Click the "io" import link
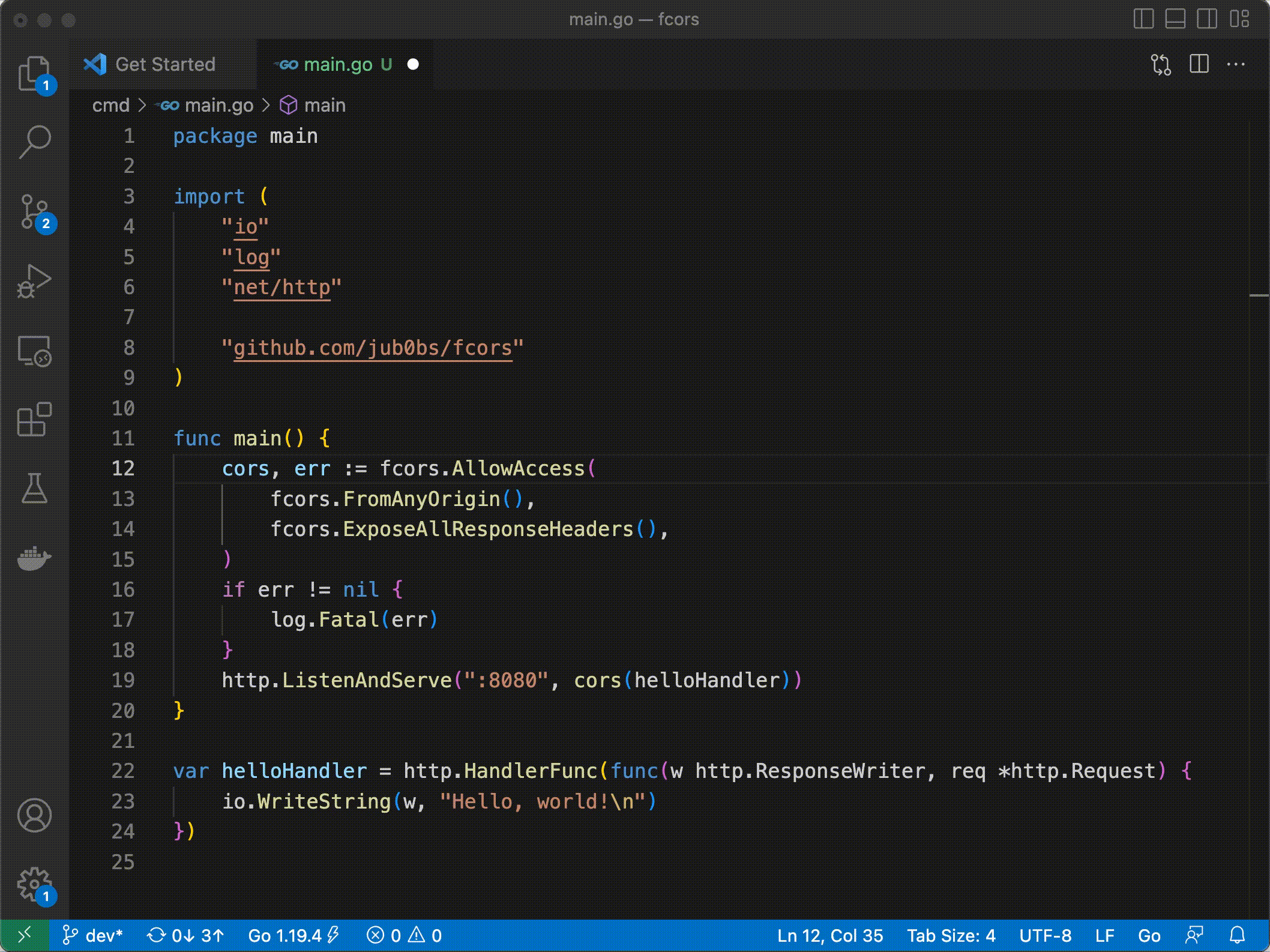This screenshot has height=952, width=1270. [245, 227]
